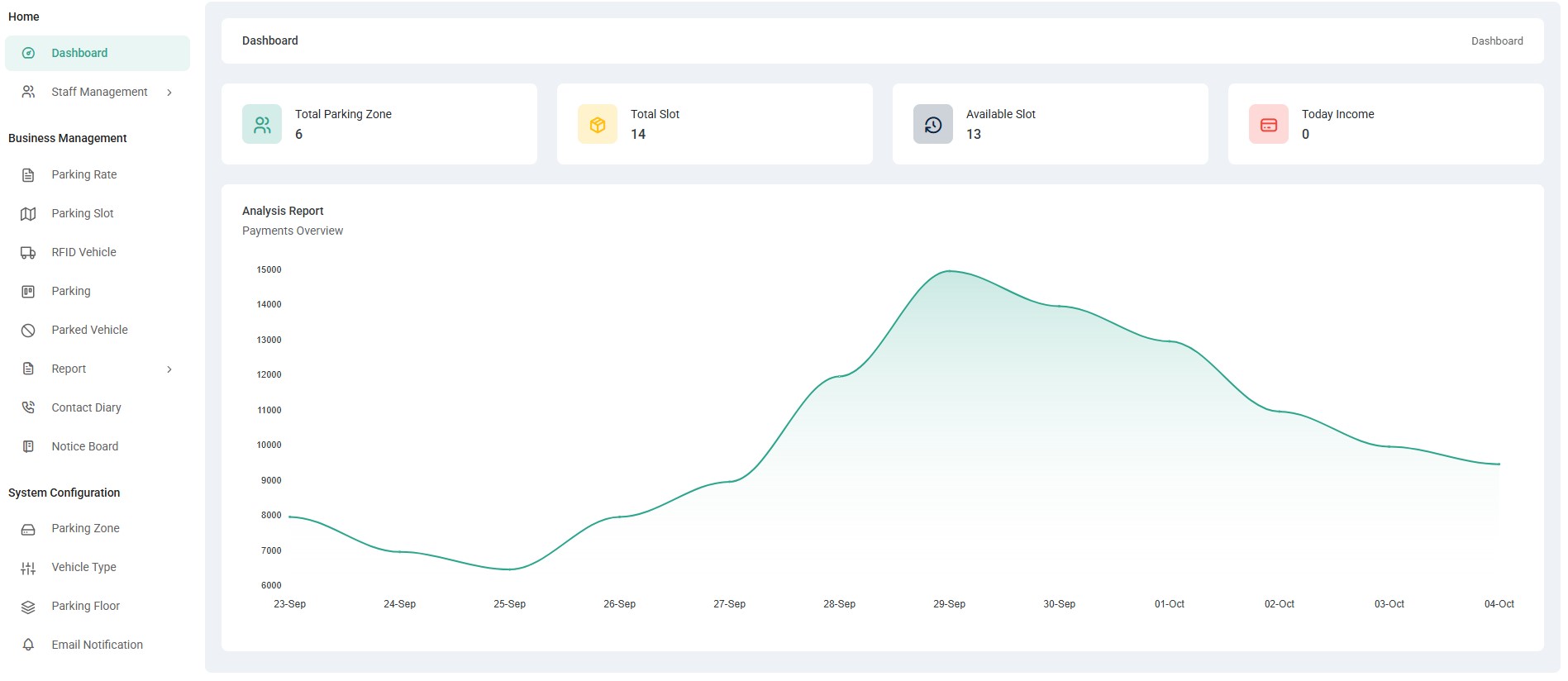This screenshot has height=681, width=1568.
Task: Click the Total Parking Zone card
Action: [x=379, y=124]
